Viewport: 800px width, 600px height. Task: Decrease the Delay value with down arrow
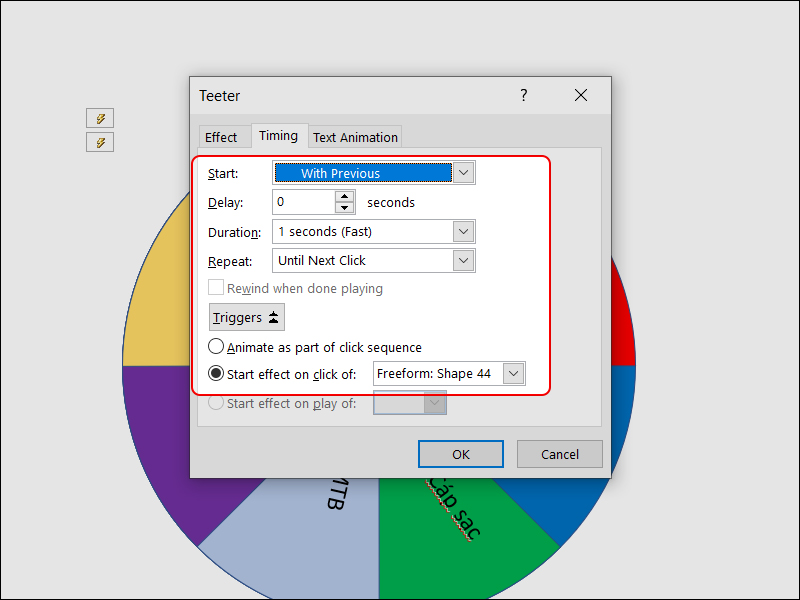[x=345, y=208]
